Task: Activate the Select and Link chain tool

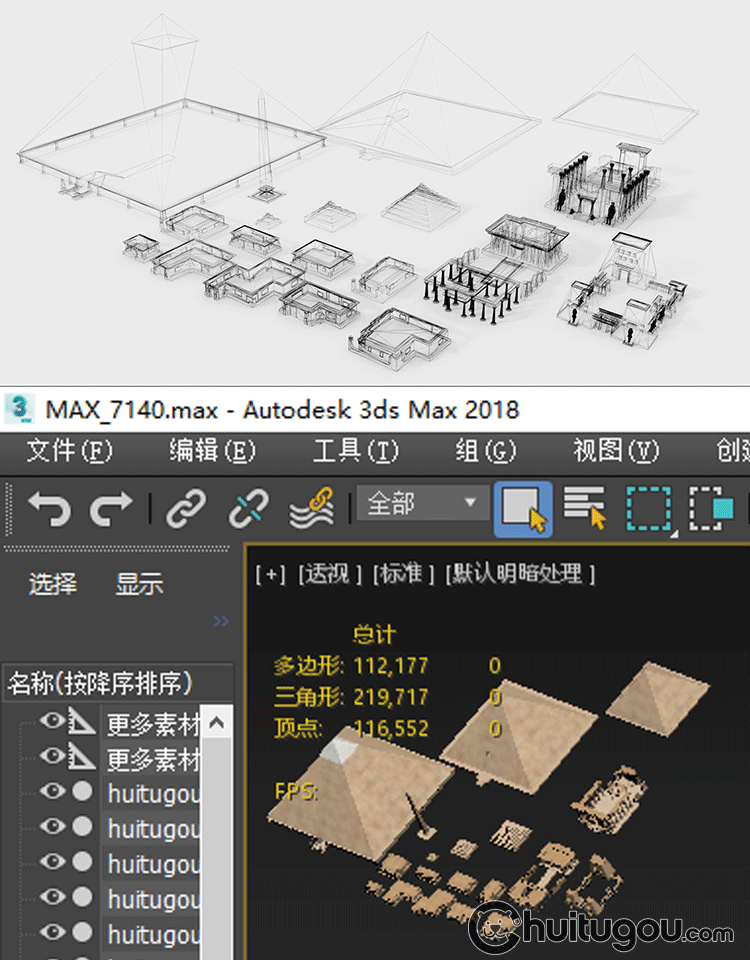Action: [x=185, y=508]
